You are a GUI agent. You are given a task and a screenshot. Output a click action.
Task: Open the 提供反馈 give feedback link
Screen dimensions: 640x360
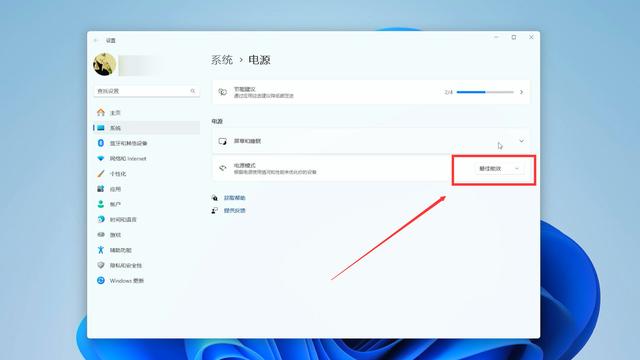pos(234,211)
